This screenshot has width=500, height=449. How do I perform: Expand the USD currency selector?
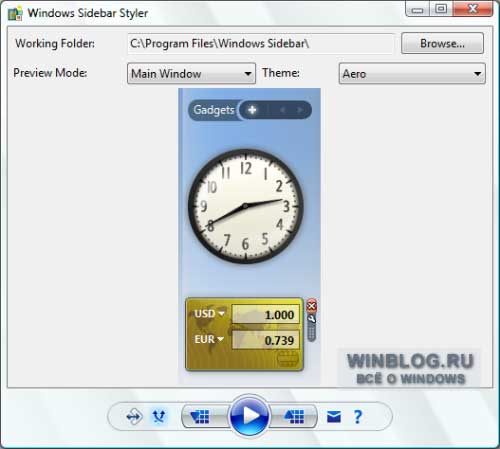point(209,314)
